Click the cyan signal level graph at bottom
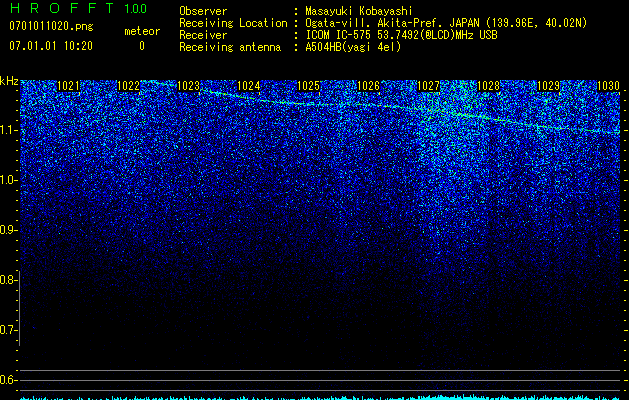The height and width of the screenshot is (400, 629). 320,397
